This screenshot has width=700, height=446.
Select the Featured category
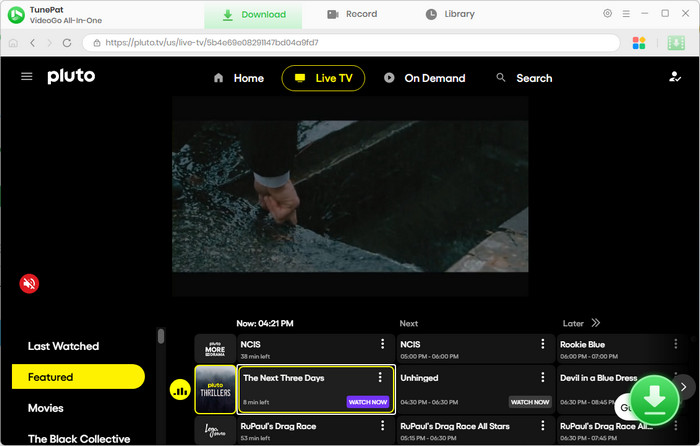click(79, 377)
